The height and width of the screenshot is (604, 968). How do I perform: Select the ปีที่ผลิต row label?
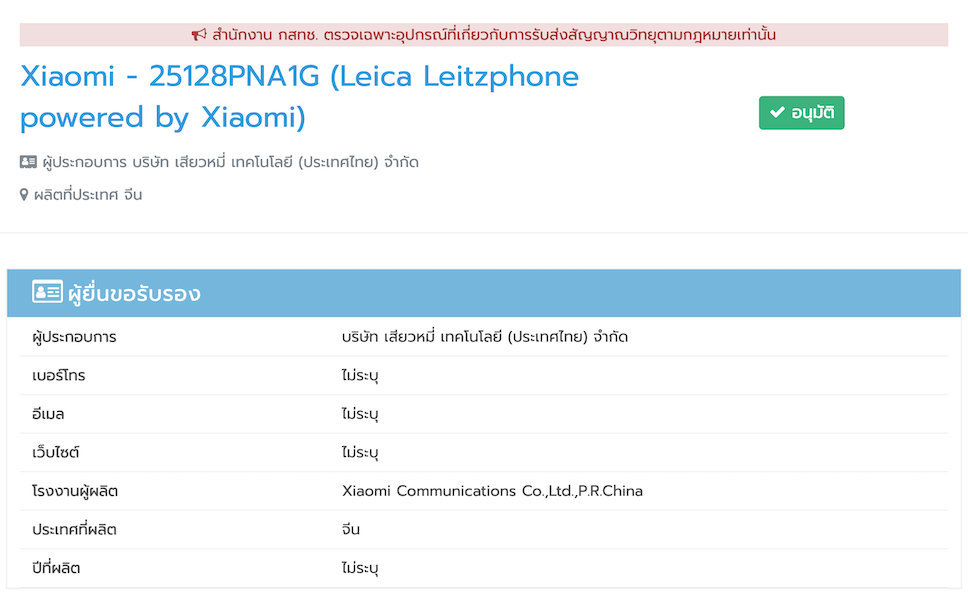(56, 568)
